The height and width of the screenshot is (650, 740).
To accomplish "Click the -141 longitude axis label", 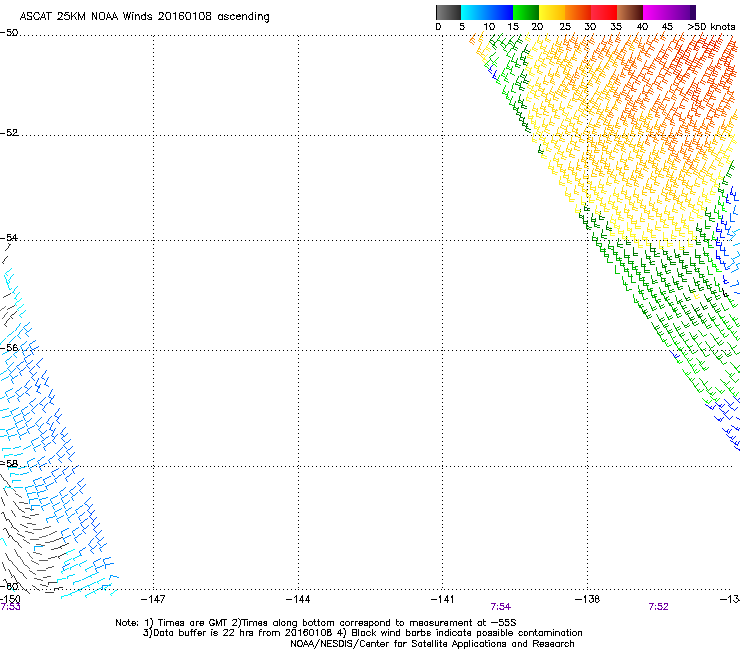I will [443, 599].
